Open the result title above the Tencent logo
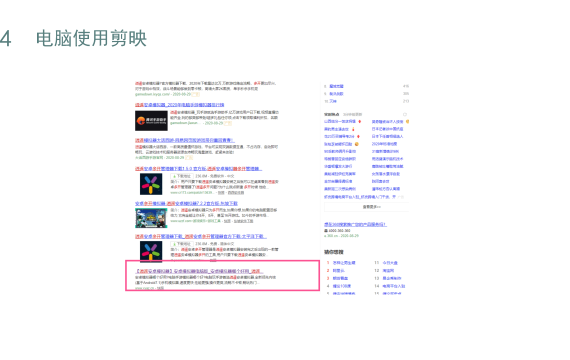The image size is (570, 360). tap(180, 105)
